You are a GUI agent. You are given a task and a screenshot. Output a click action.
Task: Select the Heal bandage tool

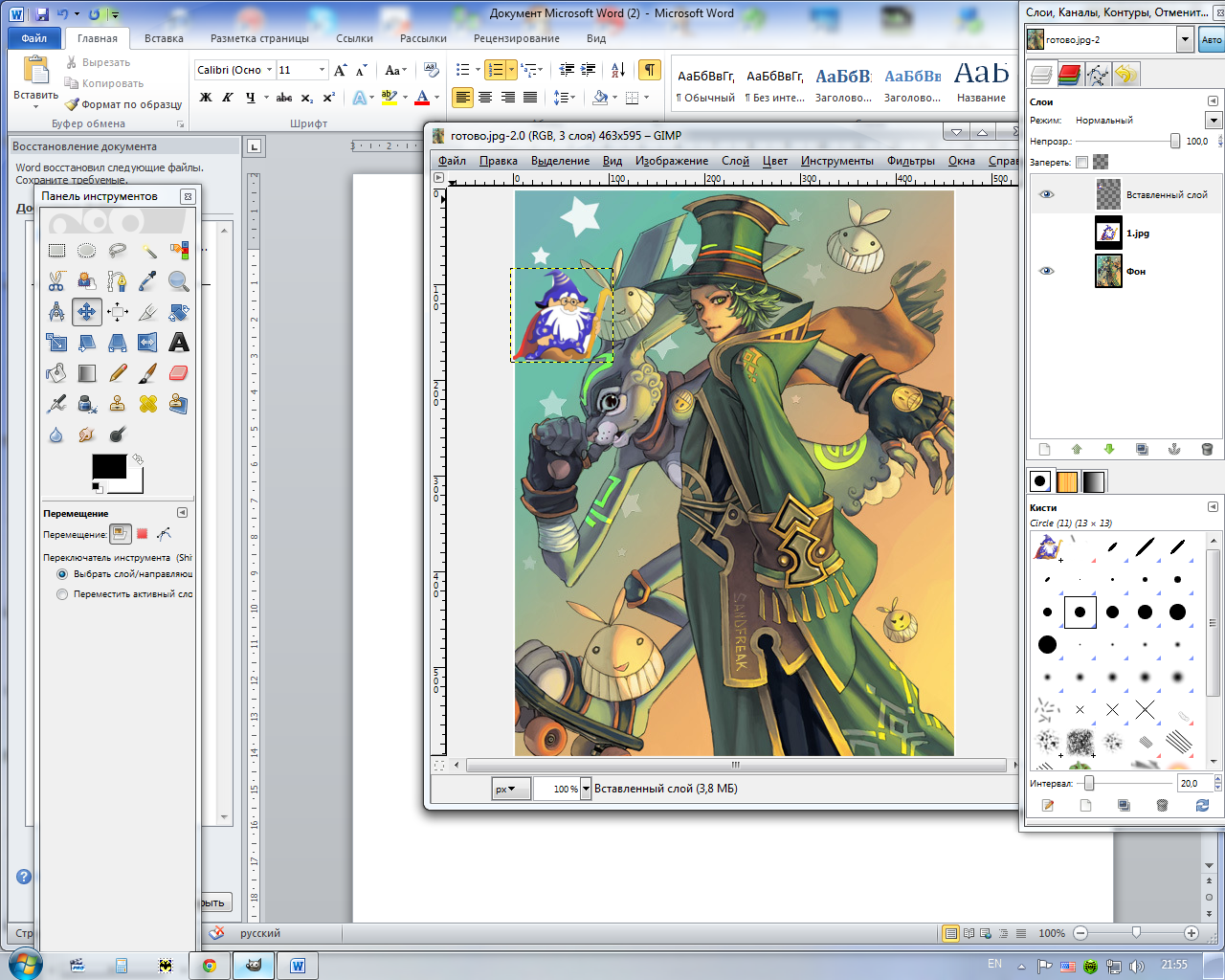148,404
